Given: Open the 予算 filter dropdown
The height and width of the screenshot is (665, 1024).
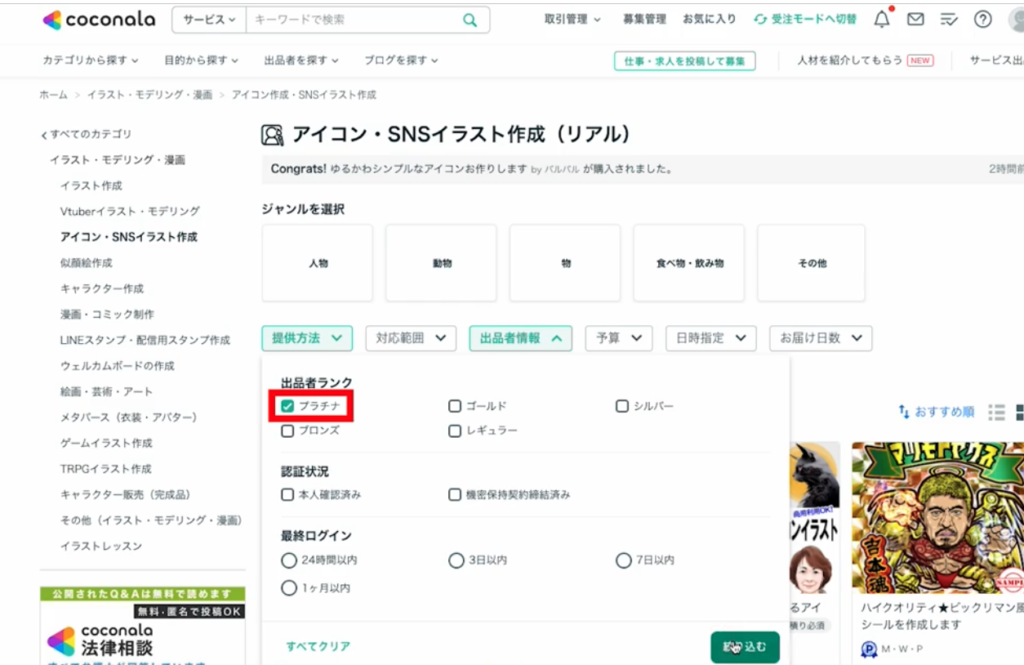Looking at the screenshot, I should pyautogui.click(x=618, y=338).
